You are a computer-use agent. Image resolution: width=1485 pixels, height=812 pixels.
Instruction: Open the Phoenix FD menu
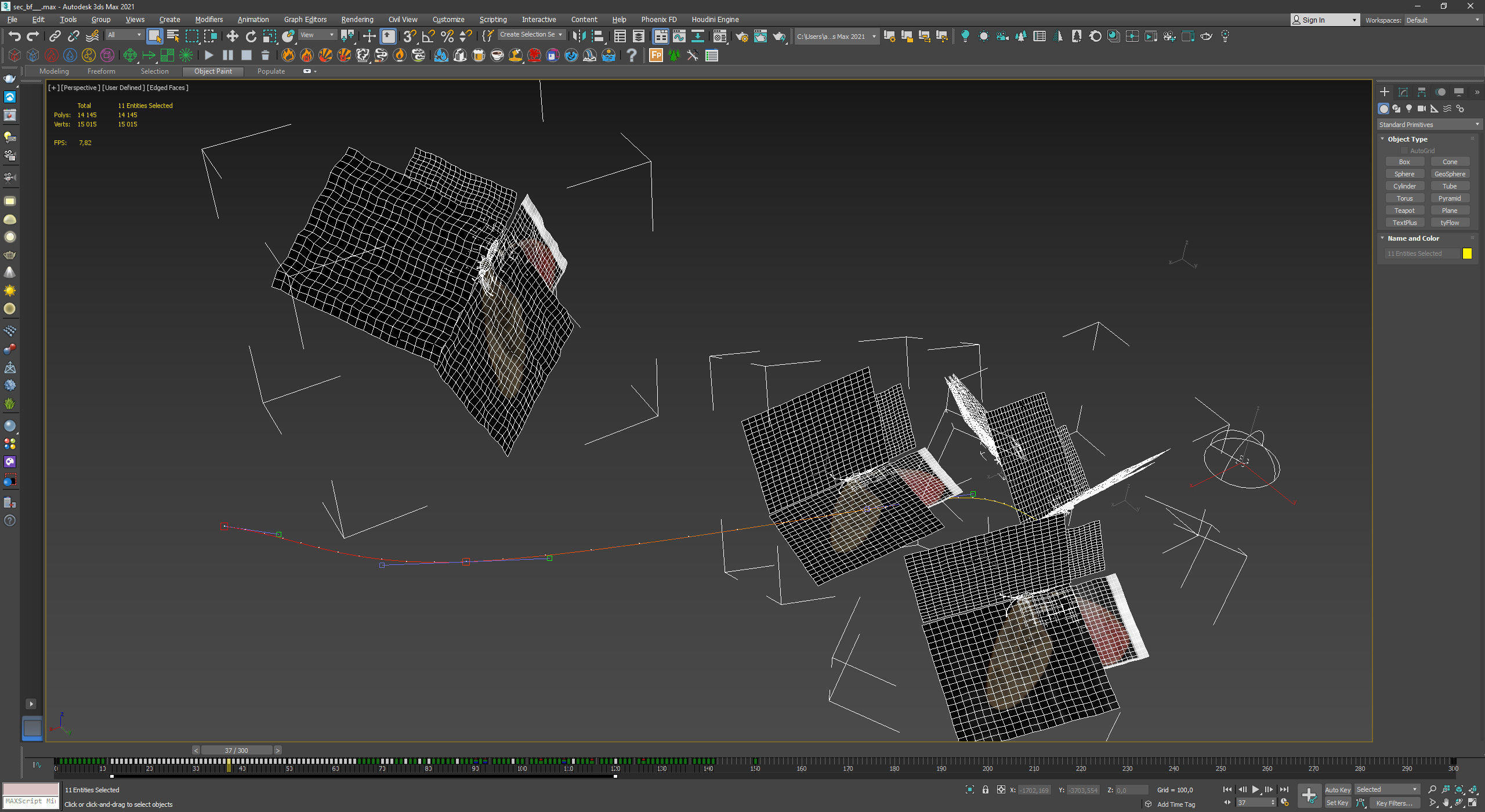(659, 20)
